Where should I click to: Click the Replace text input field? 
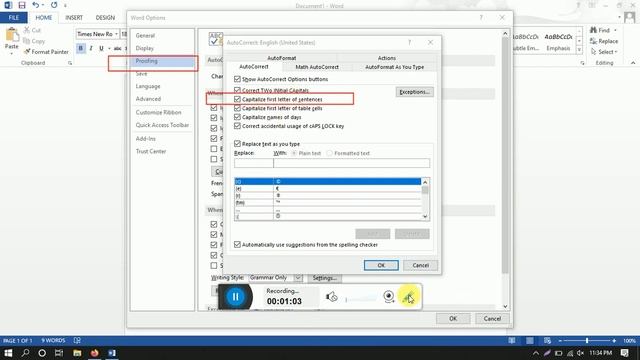253,163
